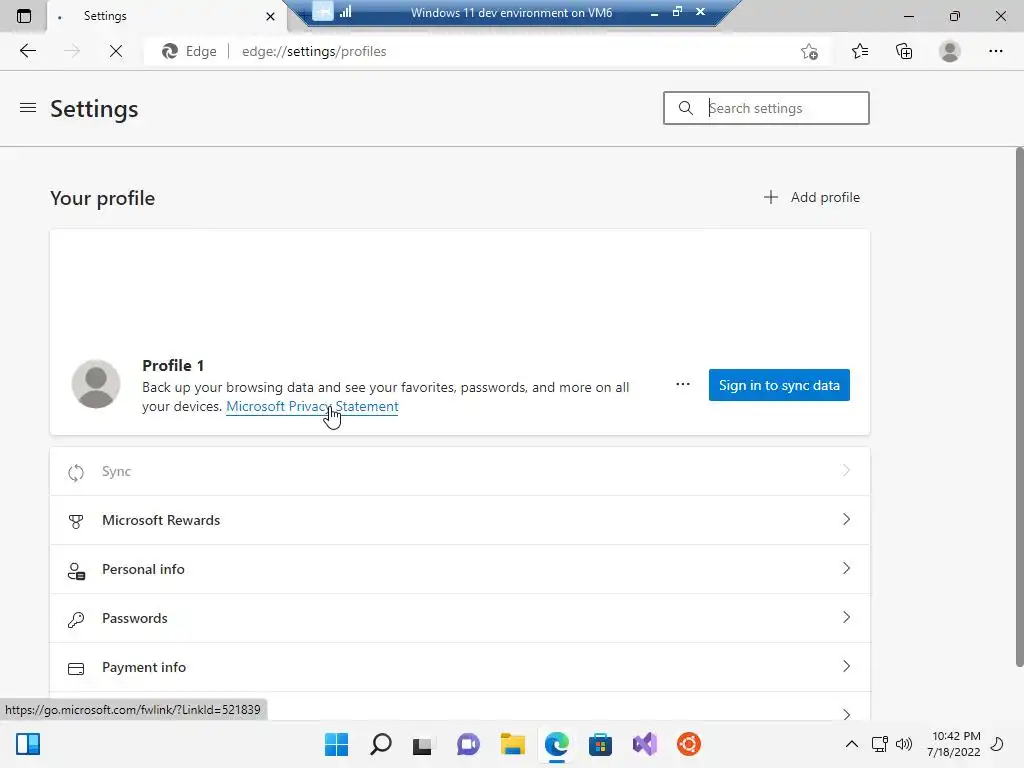Open Edge Settings and more ellipsis
1024x768 pixels.
pyautogui.click(x=995, y=51)
